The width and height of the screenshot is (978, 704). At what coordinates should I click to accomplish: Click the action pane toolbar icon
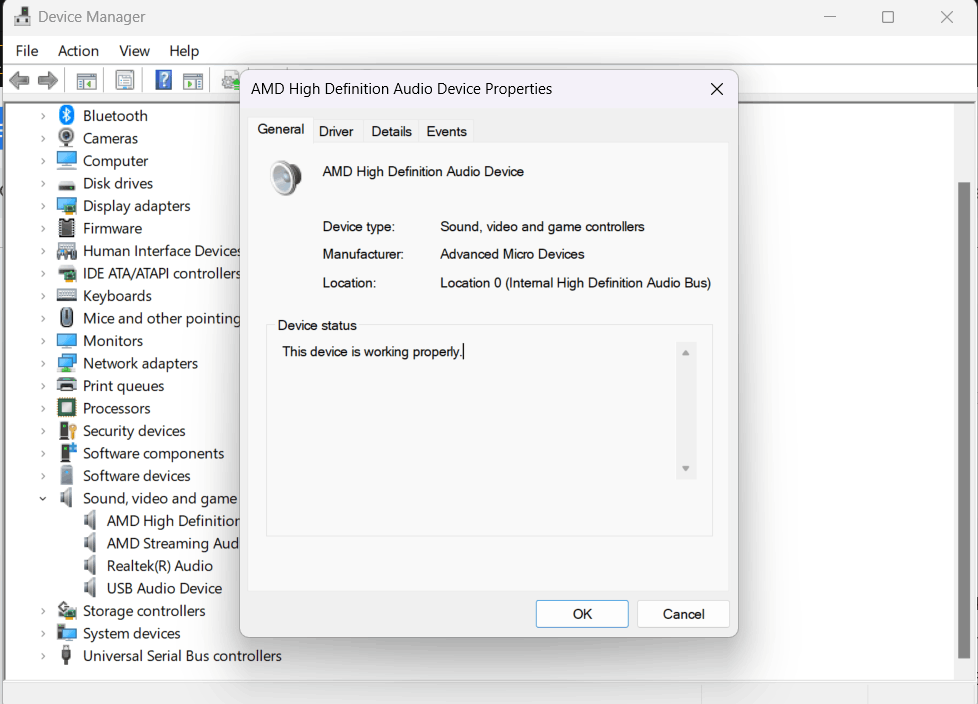(193, 80)
